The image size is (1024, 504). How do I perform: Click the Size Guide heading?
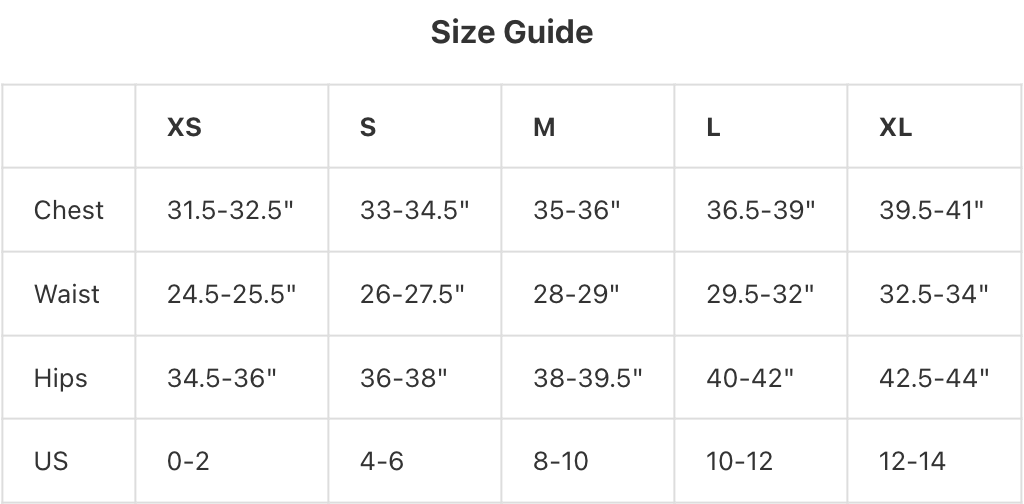tap(511, 32)
